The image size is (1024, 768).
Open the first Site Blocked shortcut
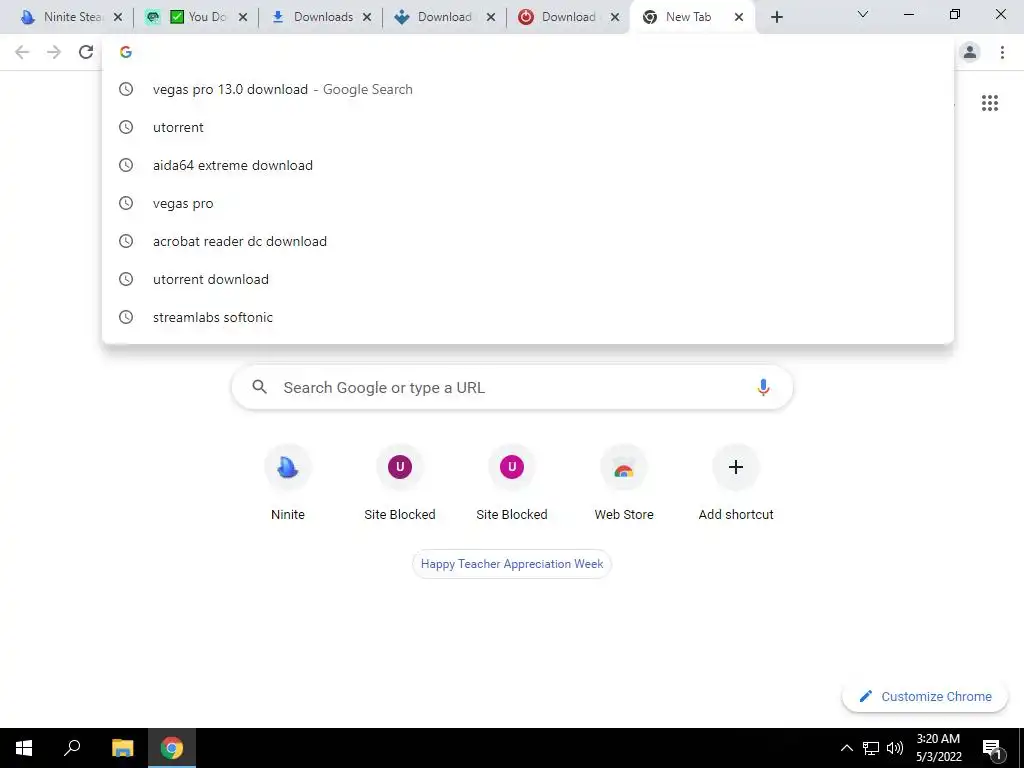(400, 483)
